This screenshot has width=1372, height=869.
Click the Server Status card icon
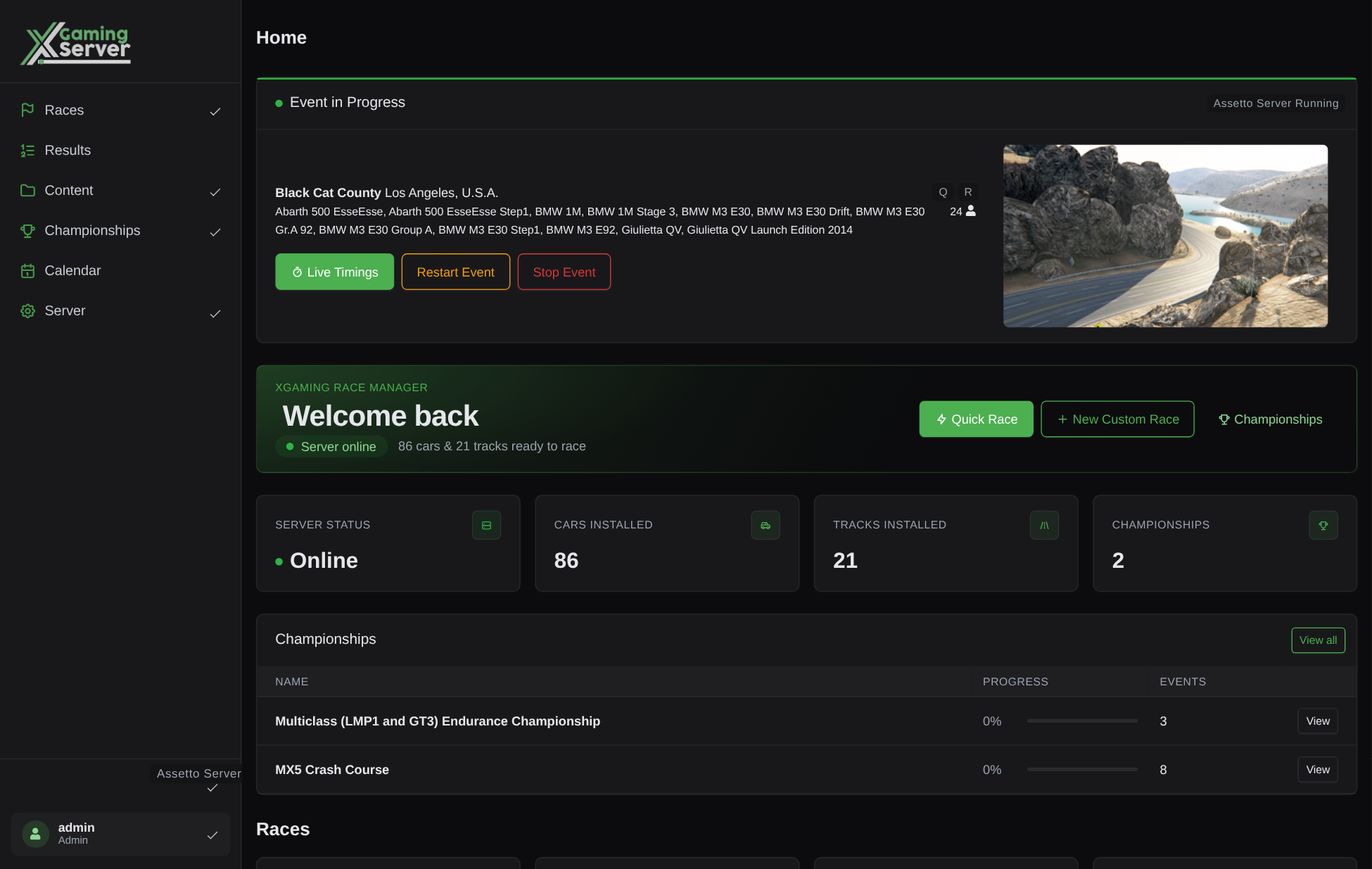486,525
